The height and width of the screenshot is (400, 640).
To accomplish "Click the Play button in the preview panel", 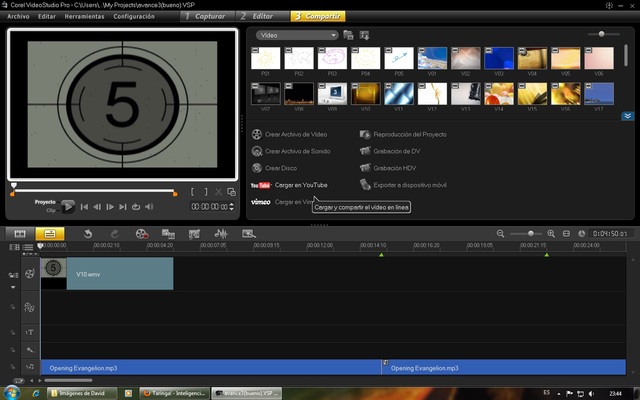I will tap(68, 207).
